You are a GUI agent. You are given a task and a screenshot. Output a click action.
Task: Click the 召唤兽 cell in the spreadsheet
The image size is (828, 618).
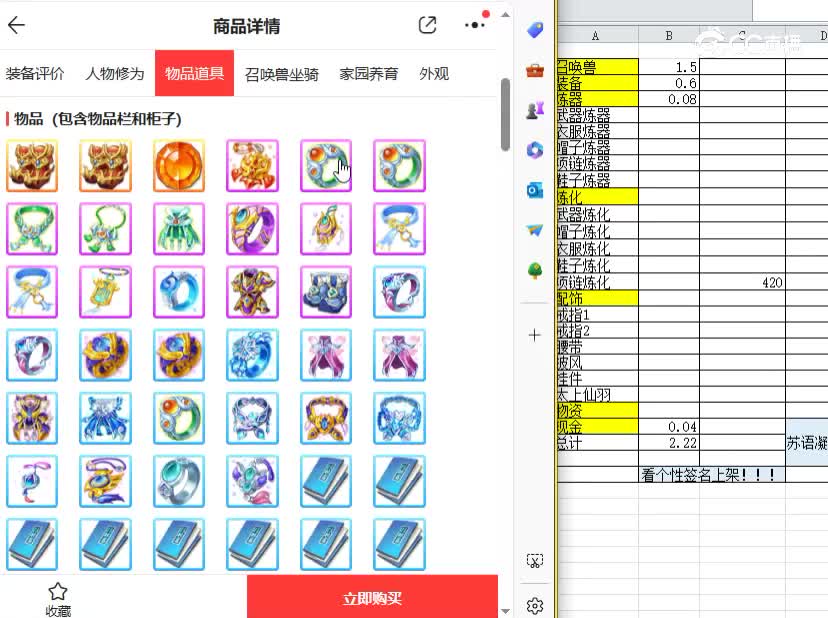pos(598,67)
